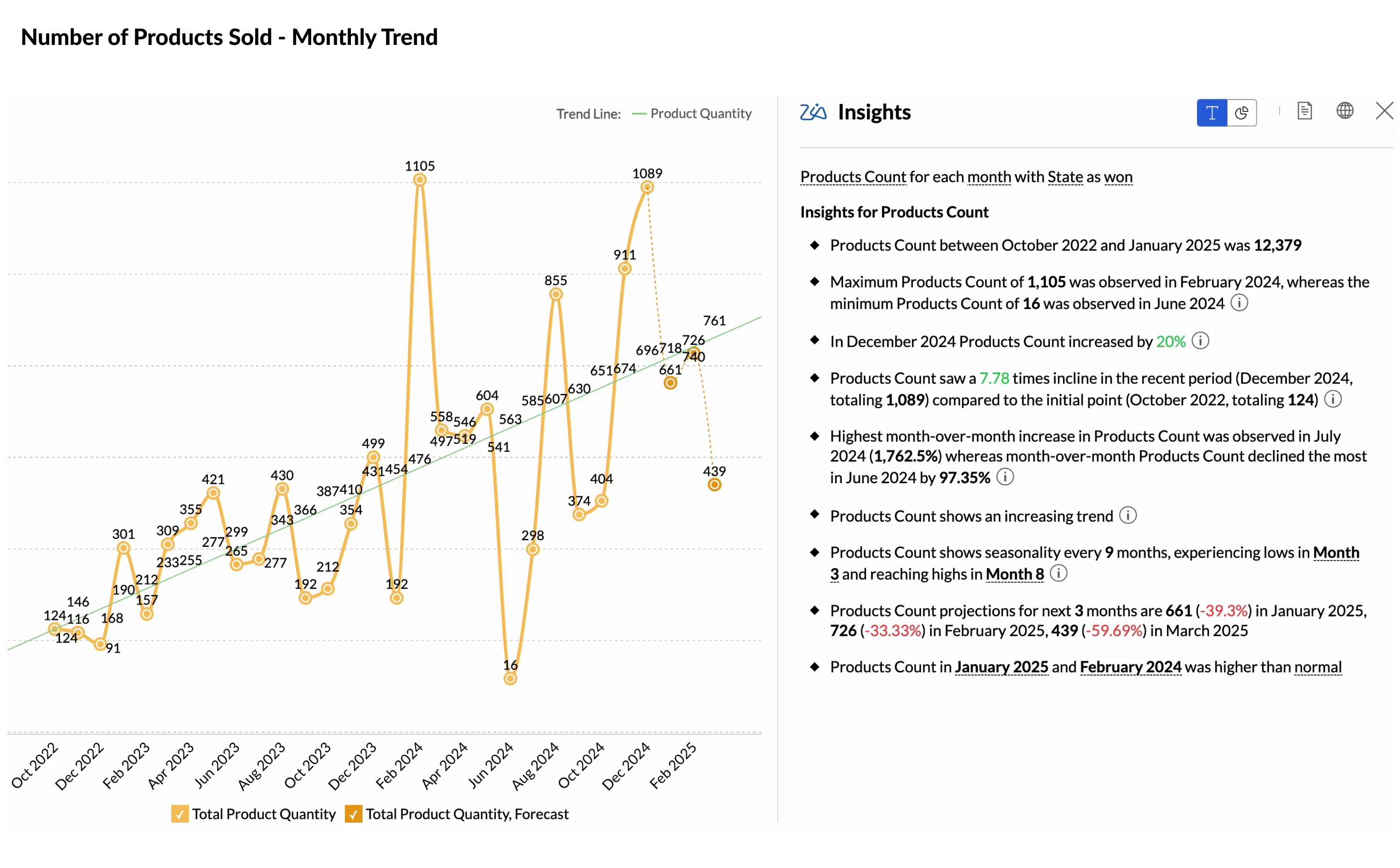Select the 1105 peak data point on the chart

419,179
